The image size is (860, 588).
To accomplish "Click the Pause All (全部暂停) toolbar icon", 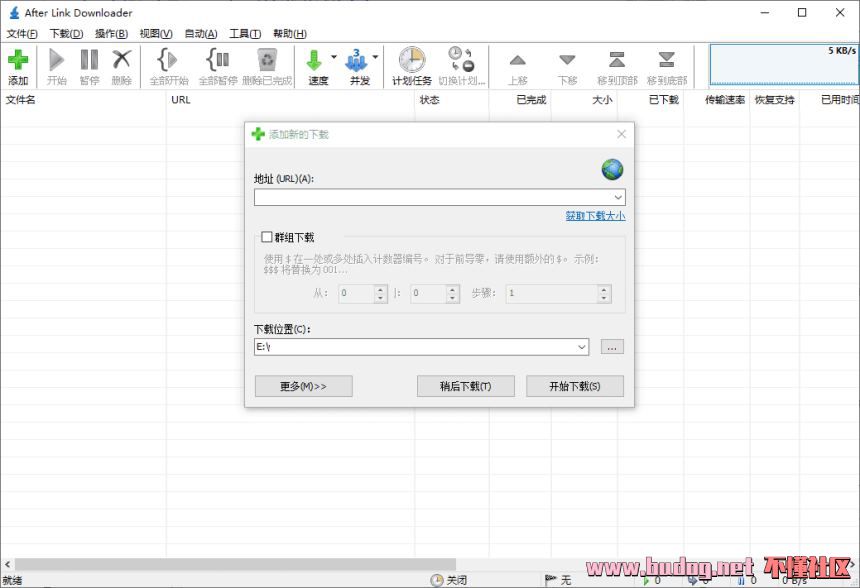I will click(x=217, y=61).
